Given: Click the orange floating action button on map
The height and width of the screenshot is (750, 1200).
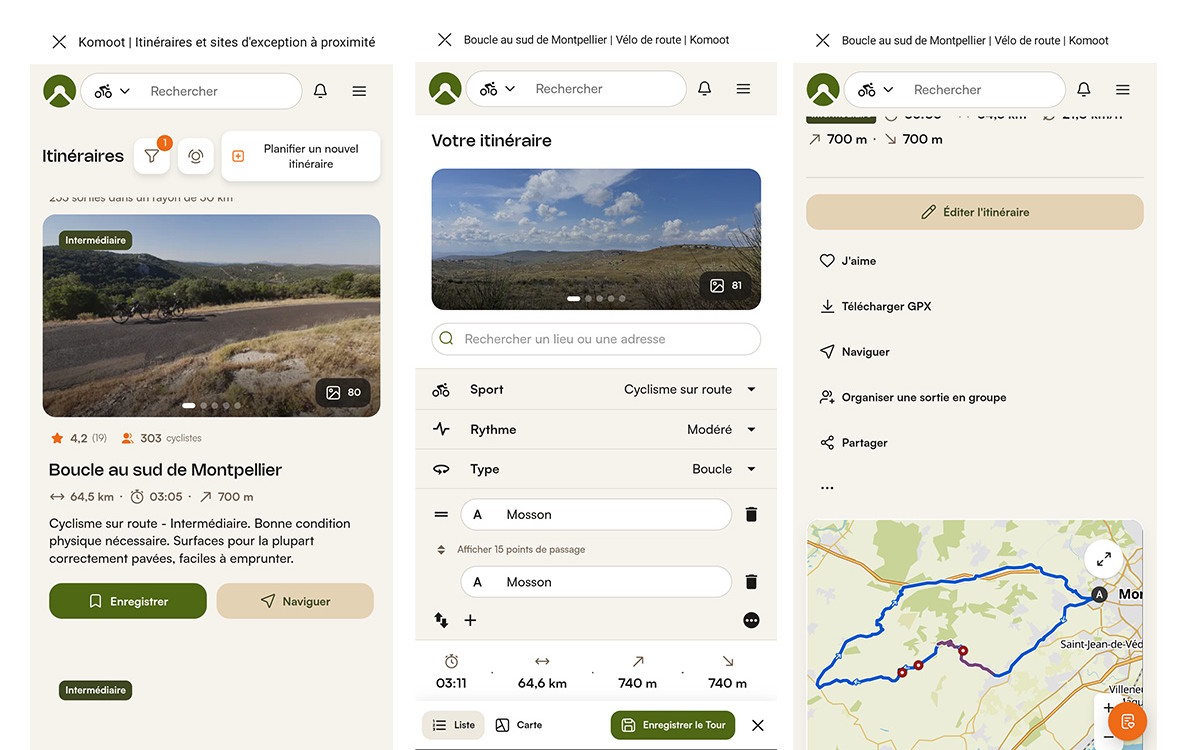Looking at the screenshot, I should click(1127, 721).
